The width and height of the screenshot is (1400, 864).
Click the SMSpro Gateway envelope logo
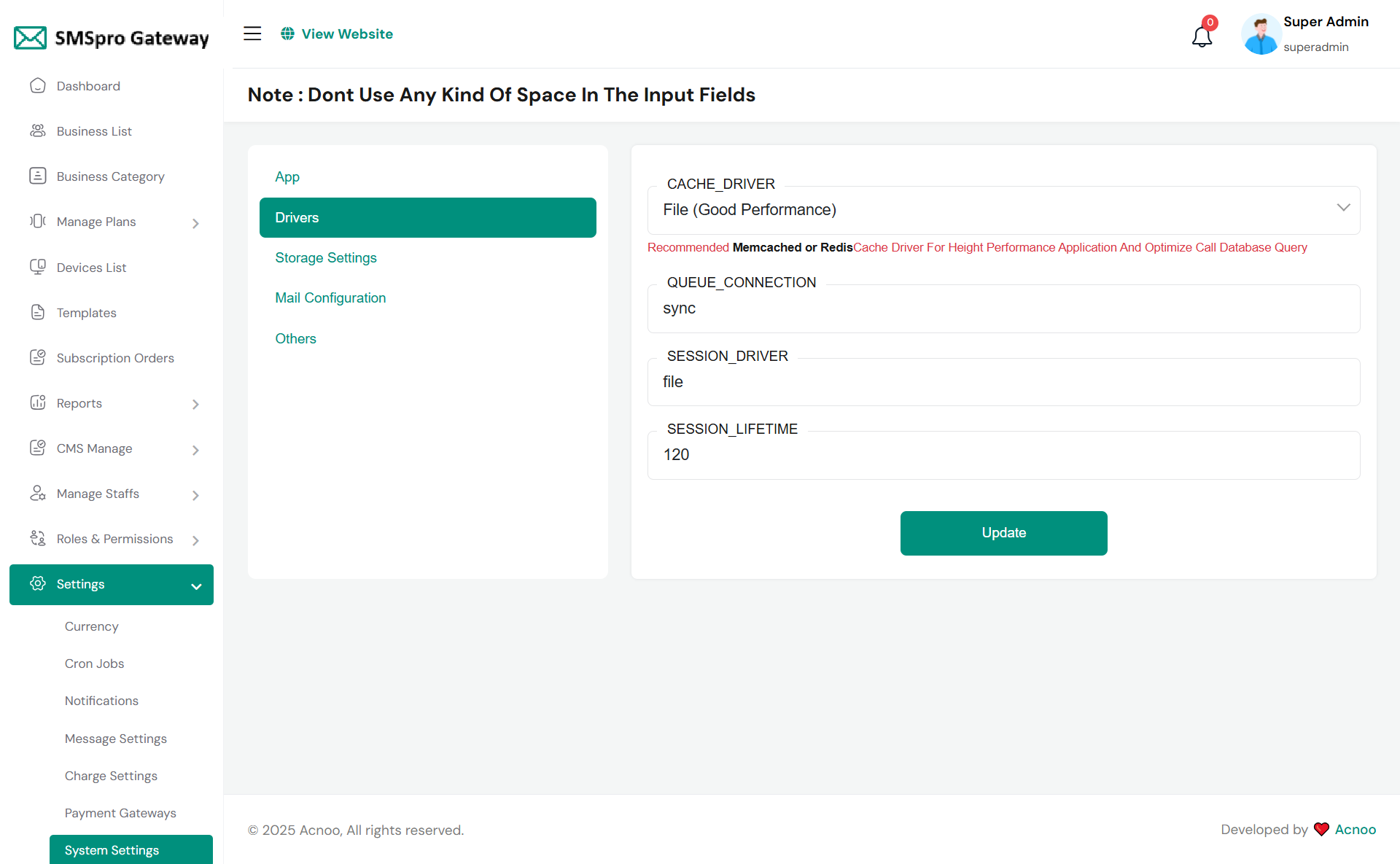tap(31, 38)
